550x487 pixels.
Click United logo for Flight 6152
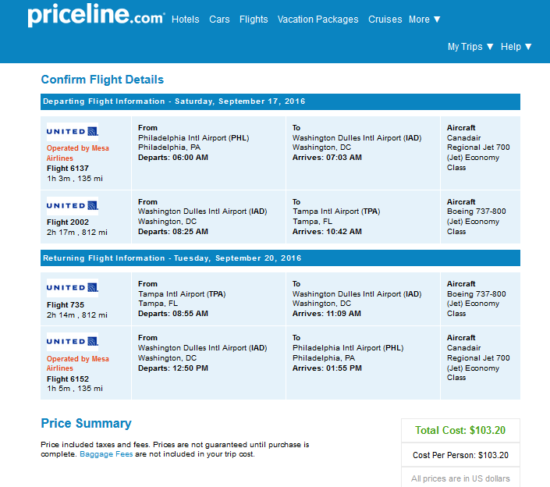72,341
